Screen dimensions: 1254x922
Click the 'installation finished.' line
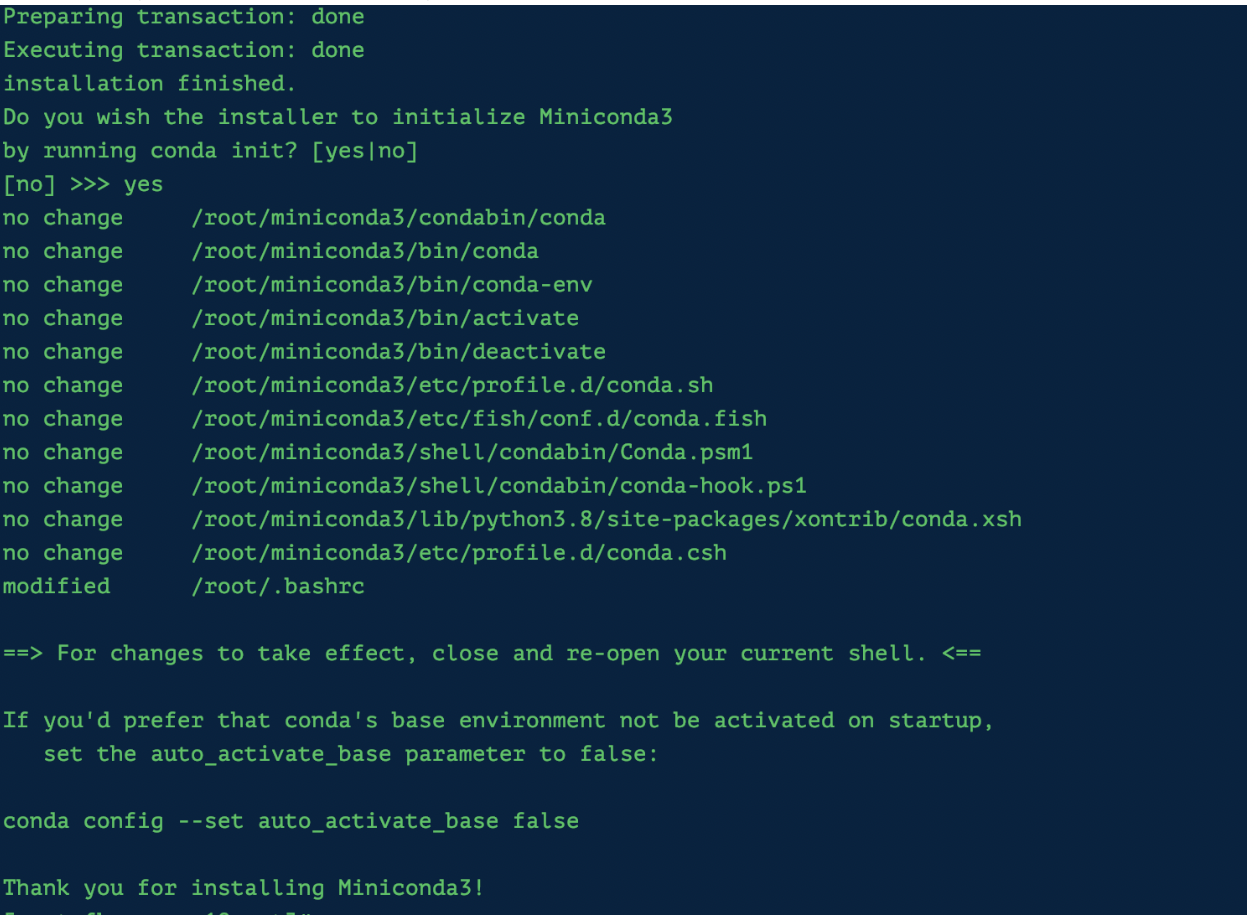click(150, 84)
